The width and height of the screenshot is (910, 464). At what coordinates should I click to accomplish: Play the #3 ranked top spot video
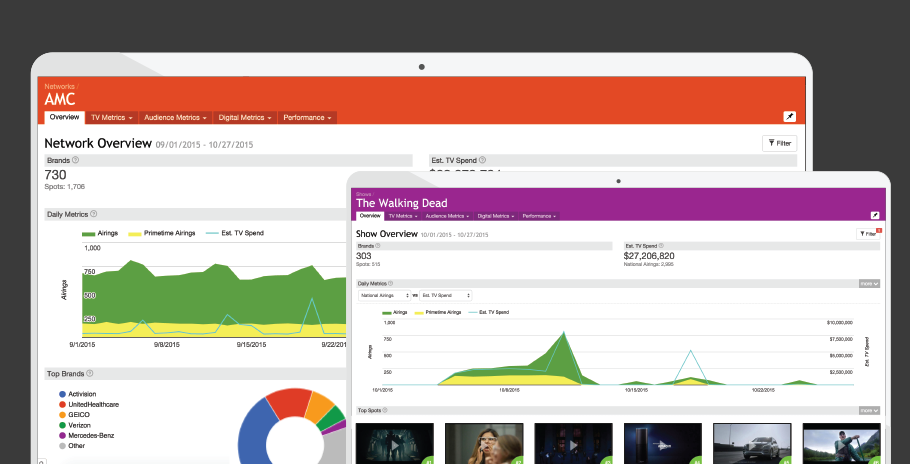(573, 444)
